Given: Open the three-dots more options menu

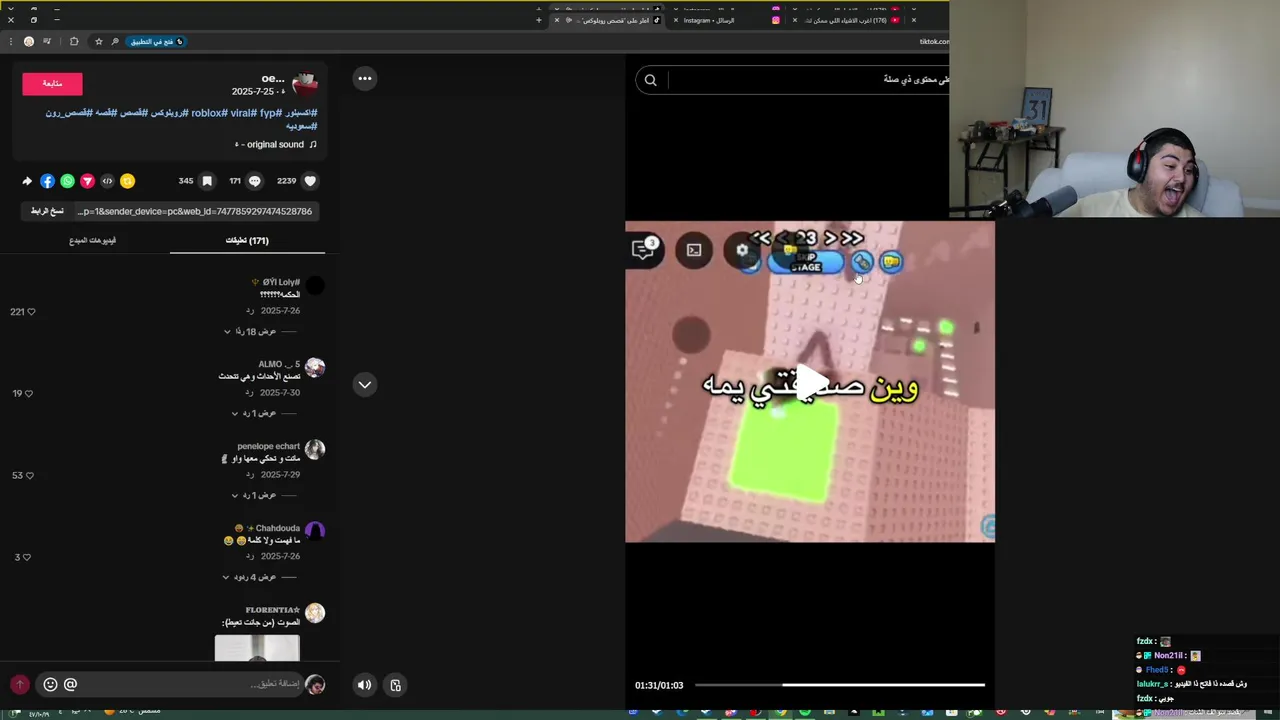Looking at the screenshot, I should 365,78.
